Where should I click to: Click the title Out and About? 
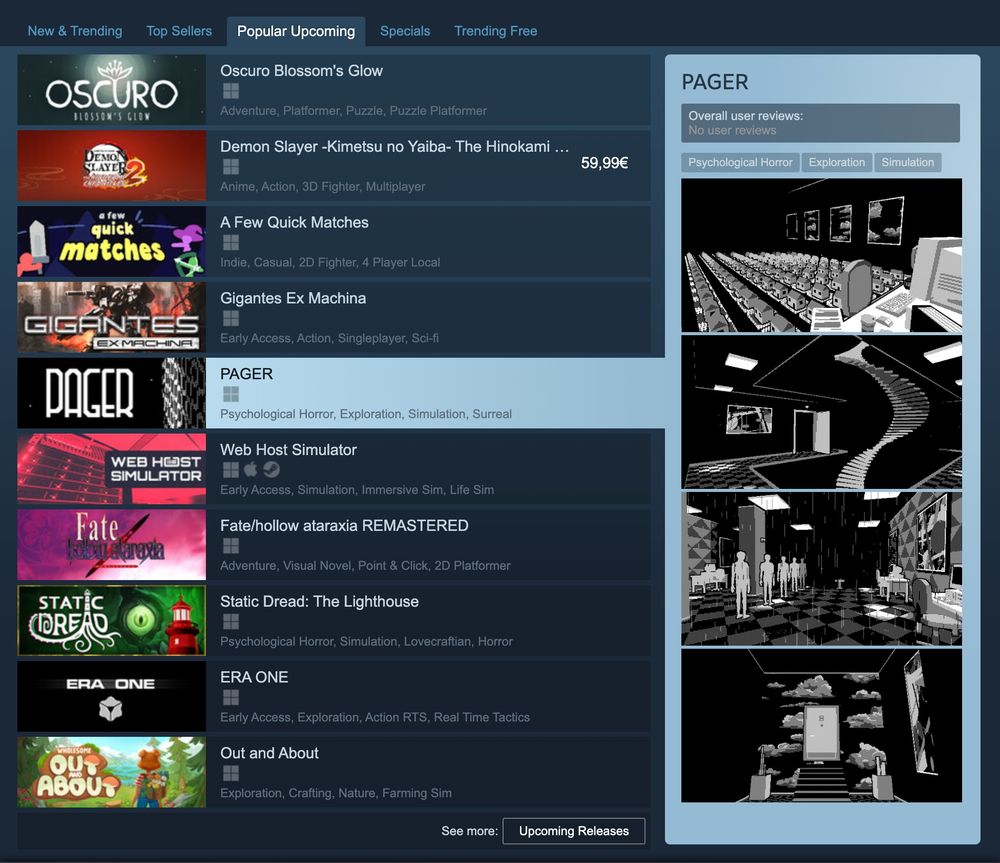pyautogui.click(x=269, y=753)
